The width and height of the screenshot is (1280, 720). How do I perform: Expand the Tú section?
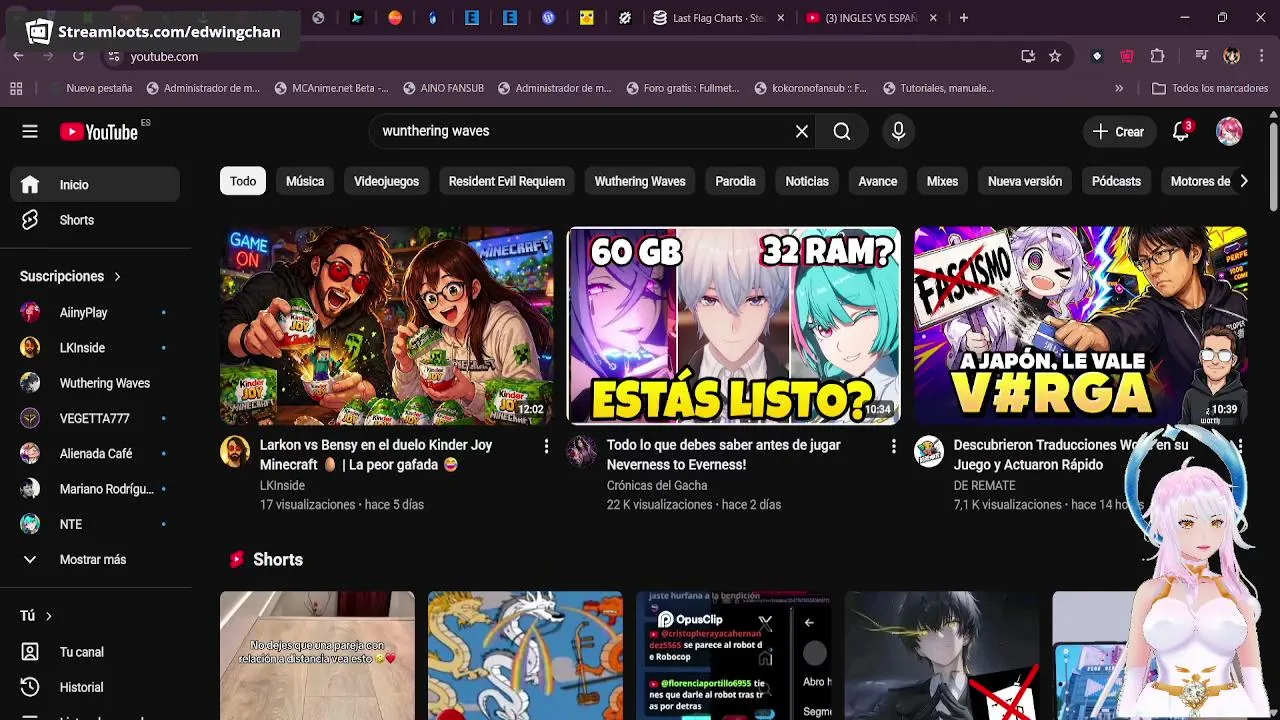pos(36,616)
